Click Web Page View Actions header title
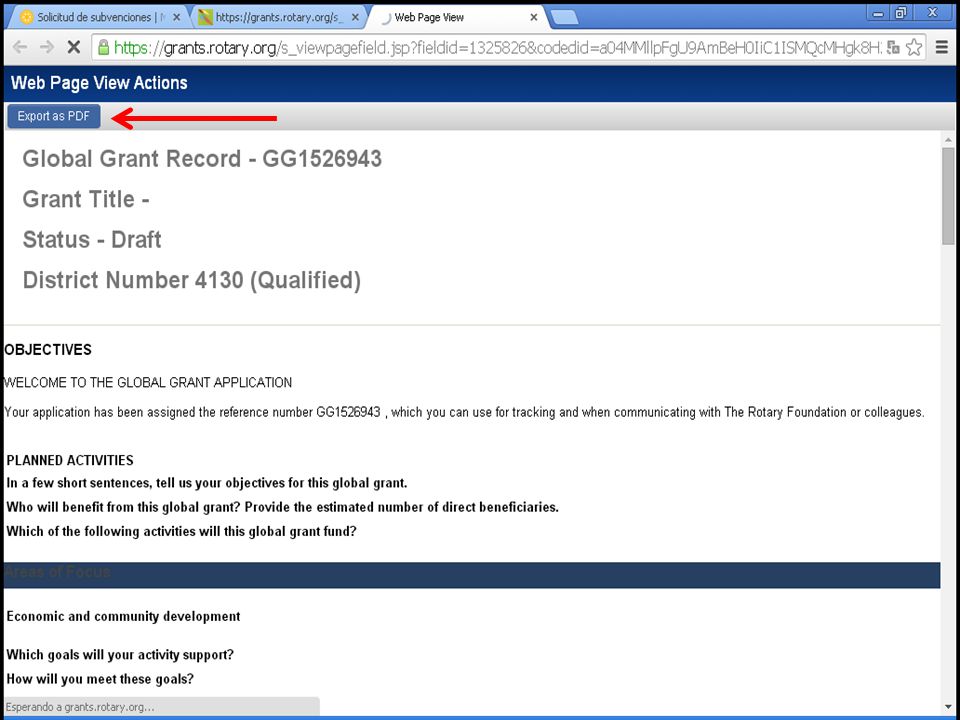Image resolution: width=960 pixels, height=720 pixels. [99, 83]
